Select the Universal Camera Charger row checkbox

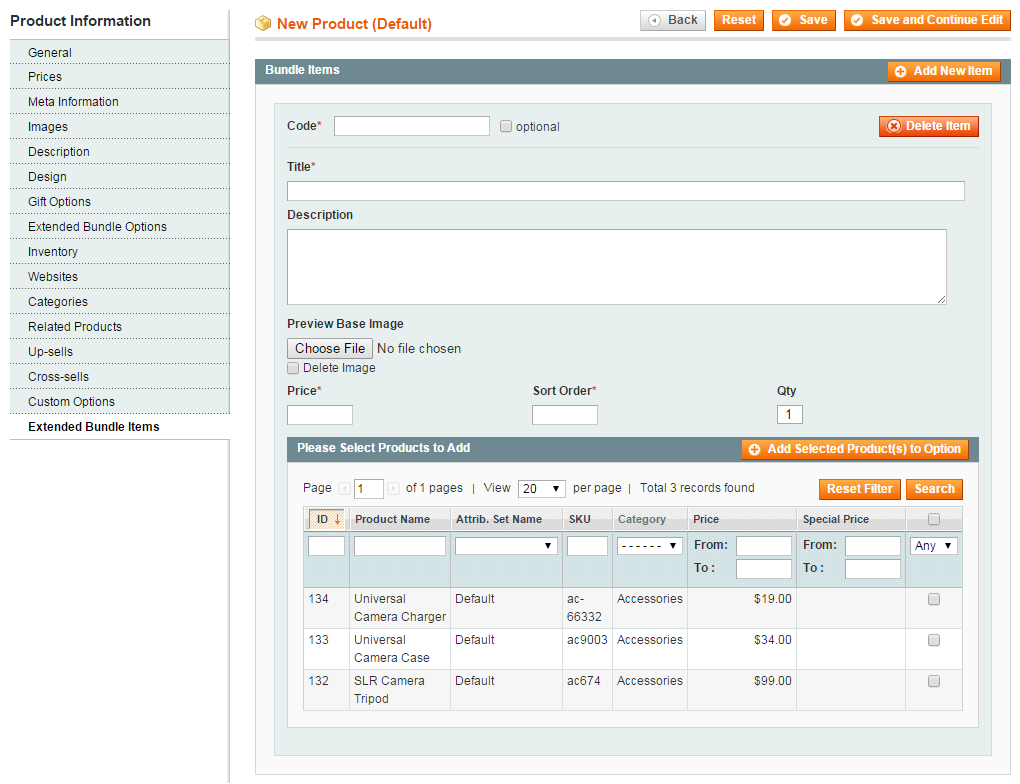pos(934,600)
